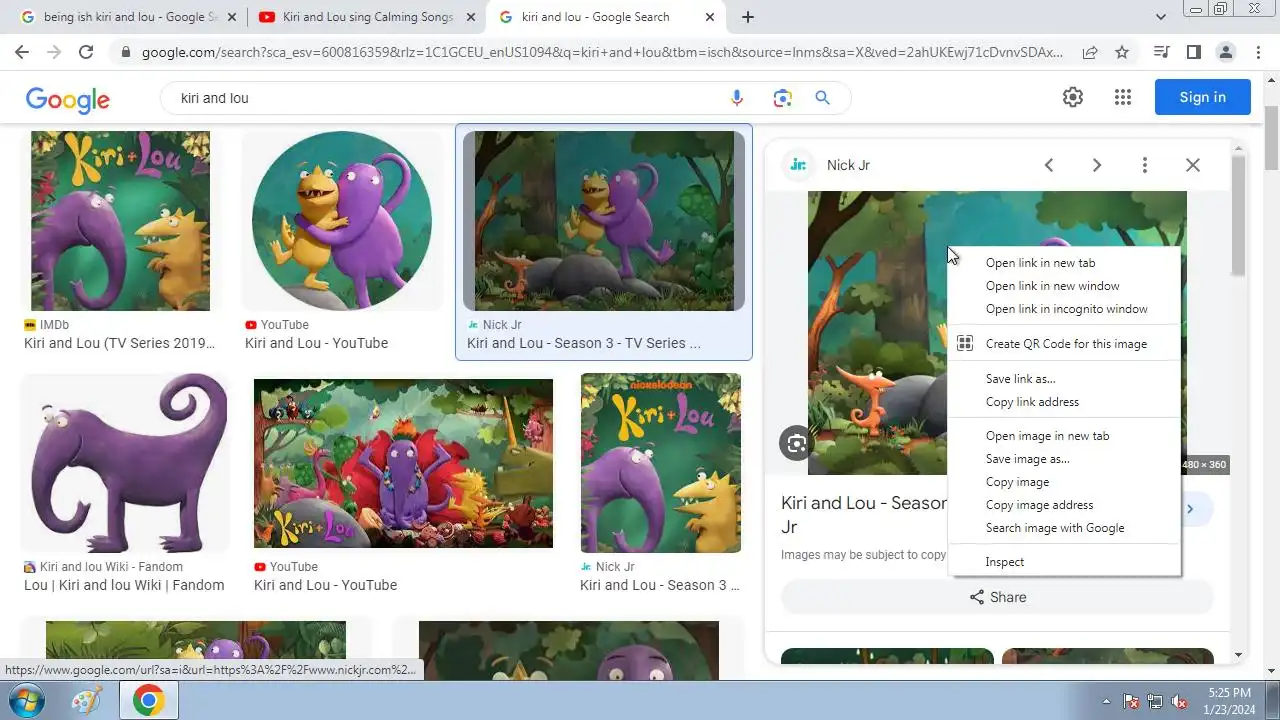Screen dimensions: 1280x720
Task: Close the 'kiri and lou - Google Search' tab
Action: pos(710,17)
